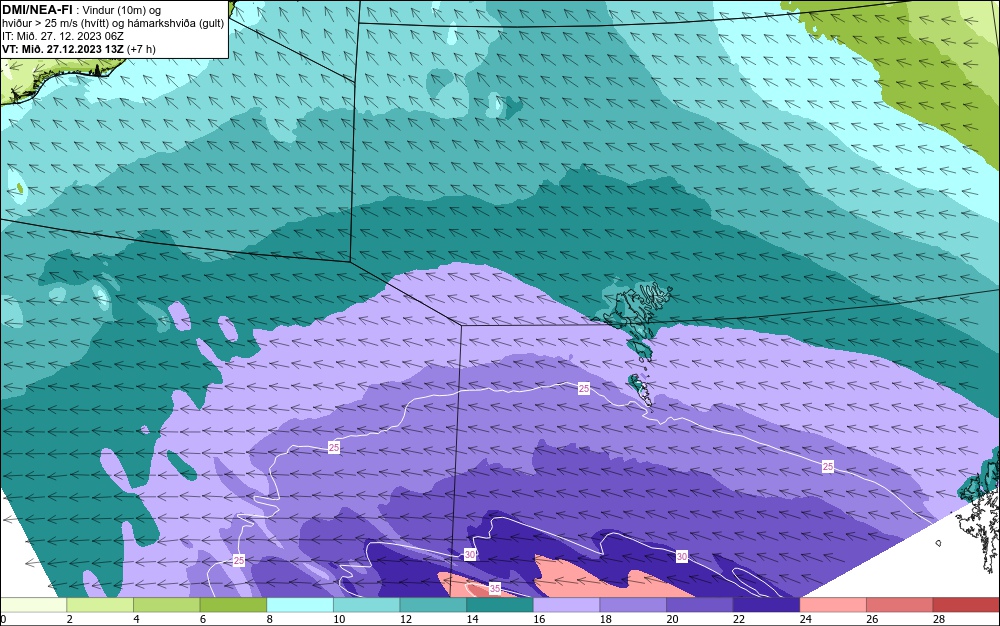Viewport: 1000px width, 626px height.
Task: Pick the 20–22 m/s violet legend swatch
Action: coord(700,605)
